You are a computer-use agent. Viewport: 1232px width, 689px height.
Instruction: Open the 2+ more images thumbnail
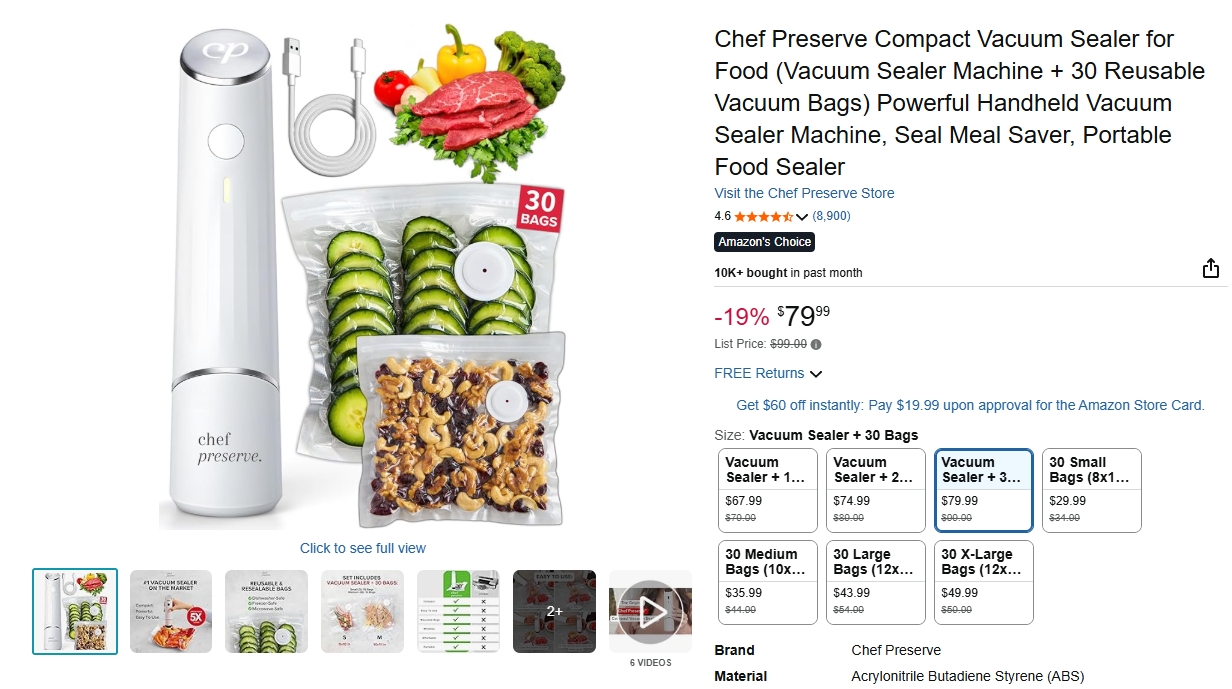(554, 611)
